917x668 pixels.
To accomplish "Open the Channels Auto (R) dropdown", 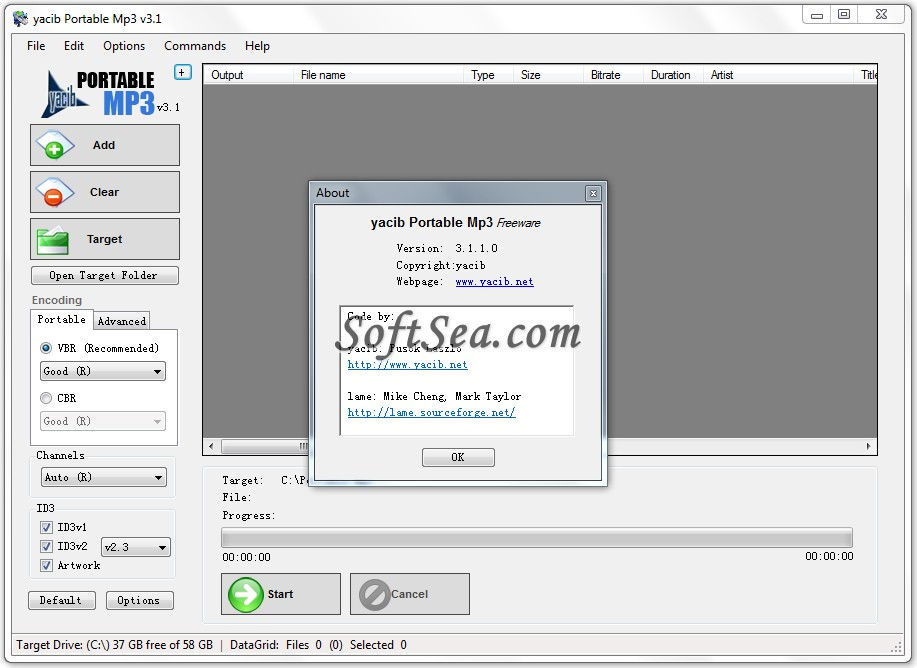I will coord(104,477).
